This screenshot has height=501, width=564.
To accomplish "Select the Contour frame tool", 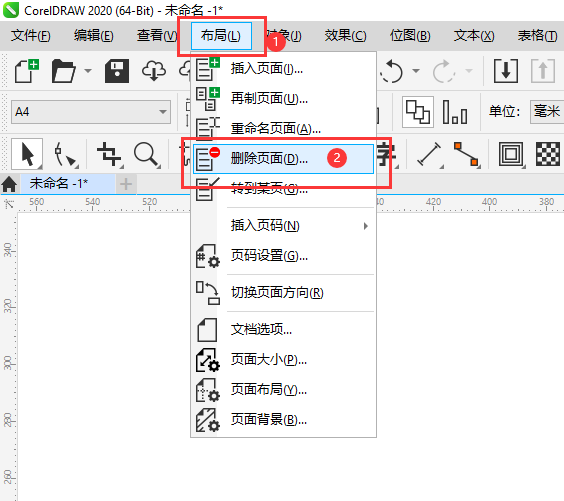I will [x=511, y=155].
